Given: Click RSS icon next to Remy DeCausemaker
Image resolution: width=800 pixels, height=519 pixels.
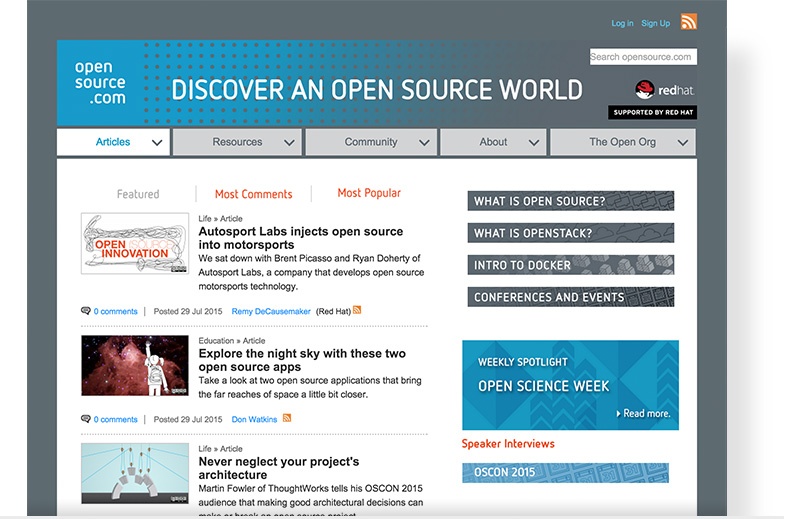Looking at the screenshot, I should click(357, 311).
